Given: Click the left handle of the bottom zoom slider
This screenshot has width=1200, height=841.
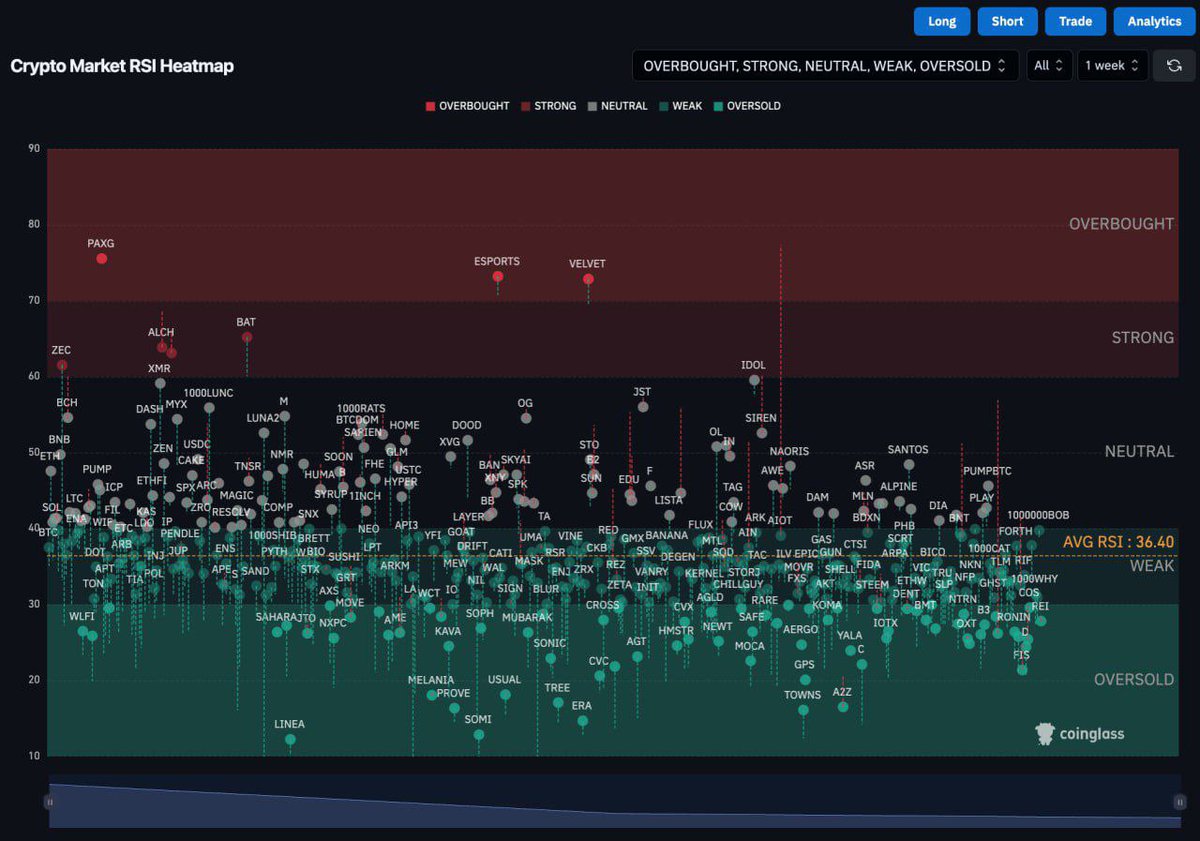Looking at the screenshot, I should 48,801.
